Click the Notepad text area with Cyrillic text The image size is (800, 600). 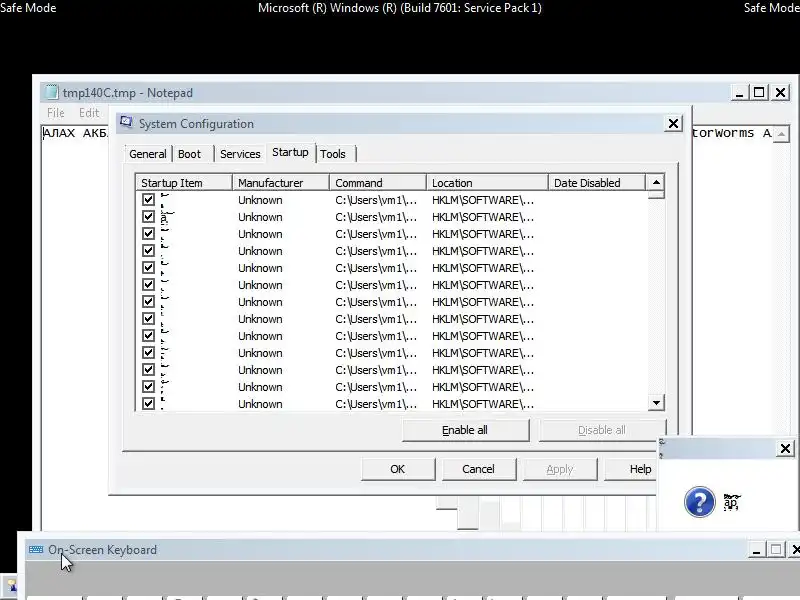tap(74, 327)
